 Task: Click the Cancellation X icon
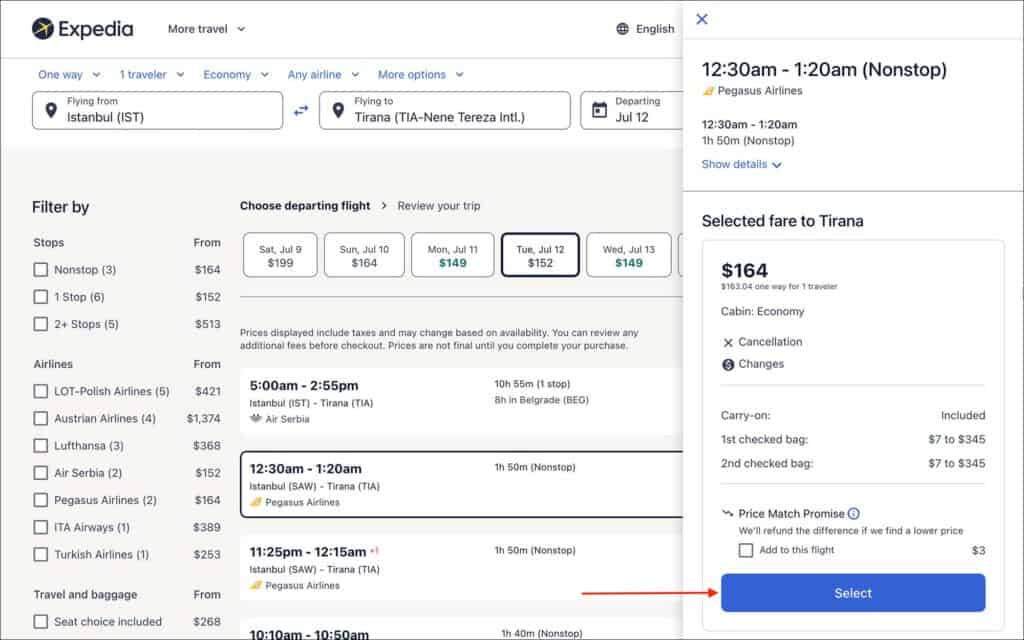point(728,342)
